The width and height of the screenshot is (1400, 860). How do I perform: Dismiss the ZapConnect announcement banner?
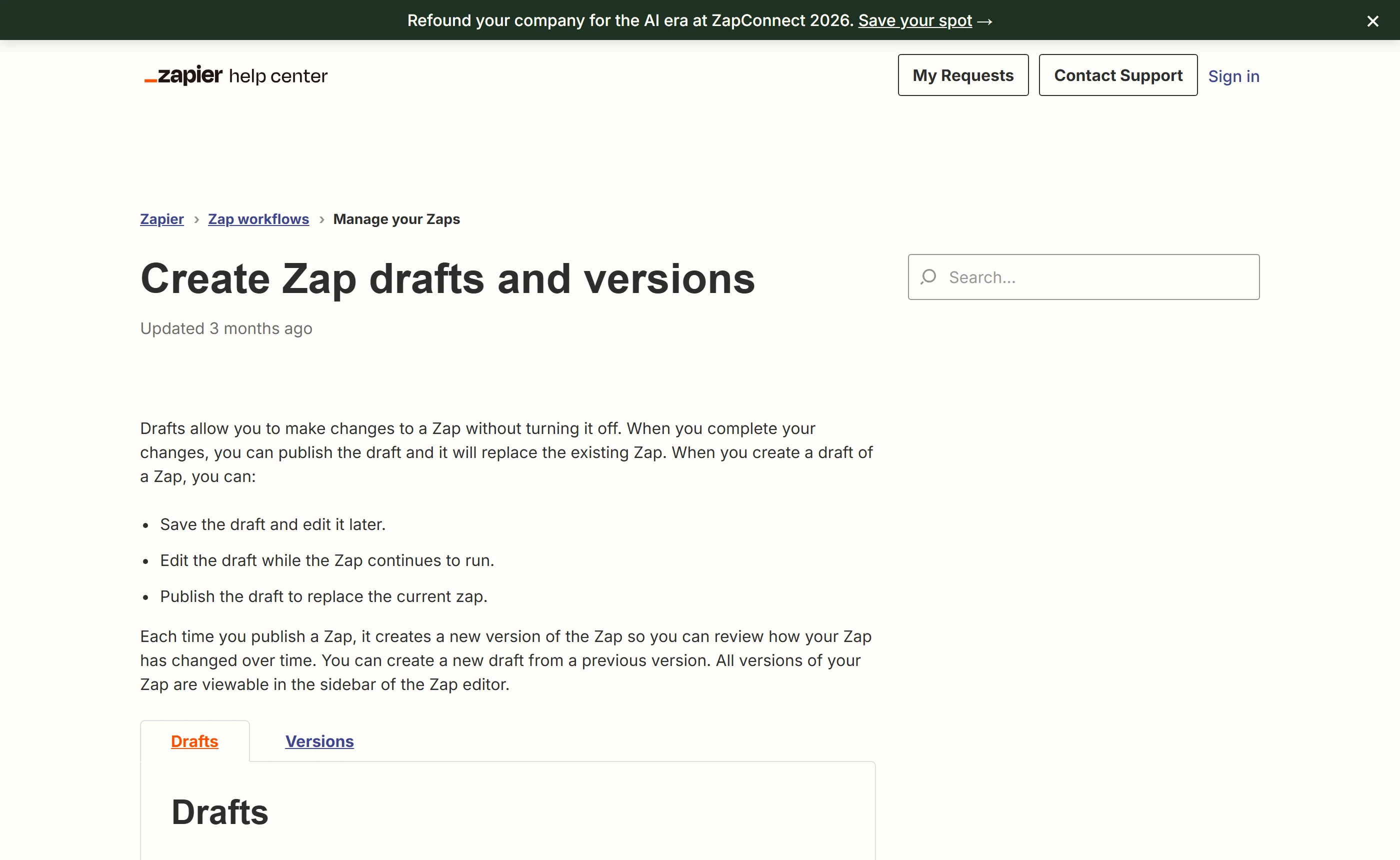point(1372,21)
